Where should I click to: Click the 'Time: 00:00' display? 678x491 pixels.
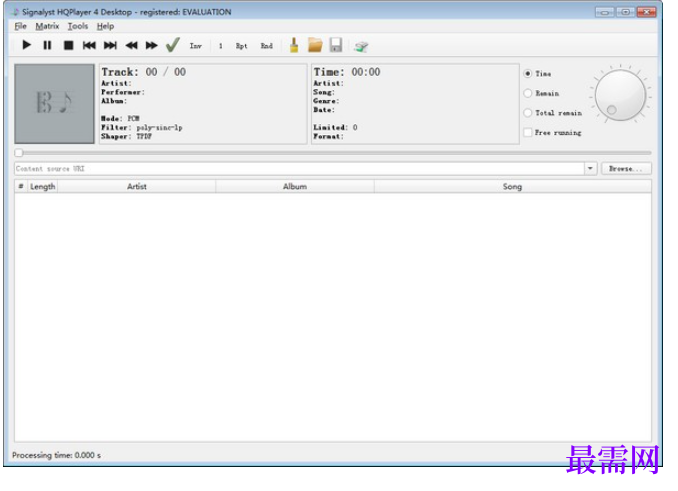(347, 72)
